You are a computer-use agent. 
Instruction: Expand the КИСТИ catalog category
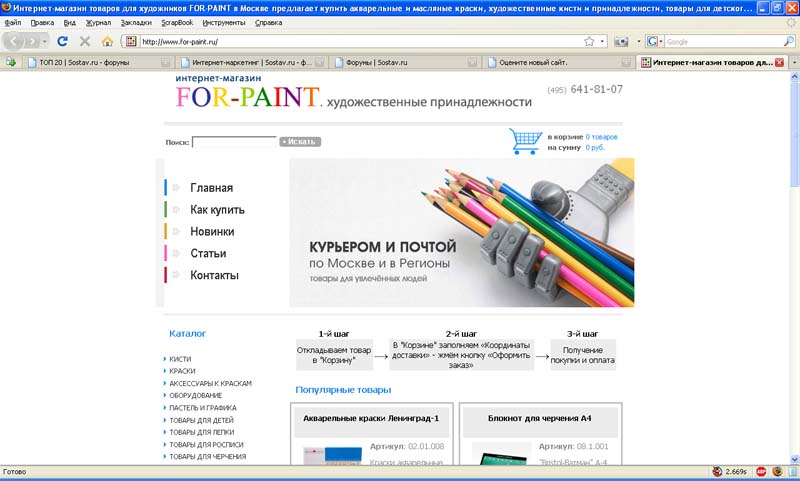tap(180, 359)
